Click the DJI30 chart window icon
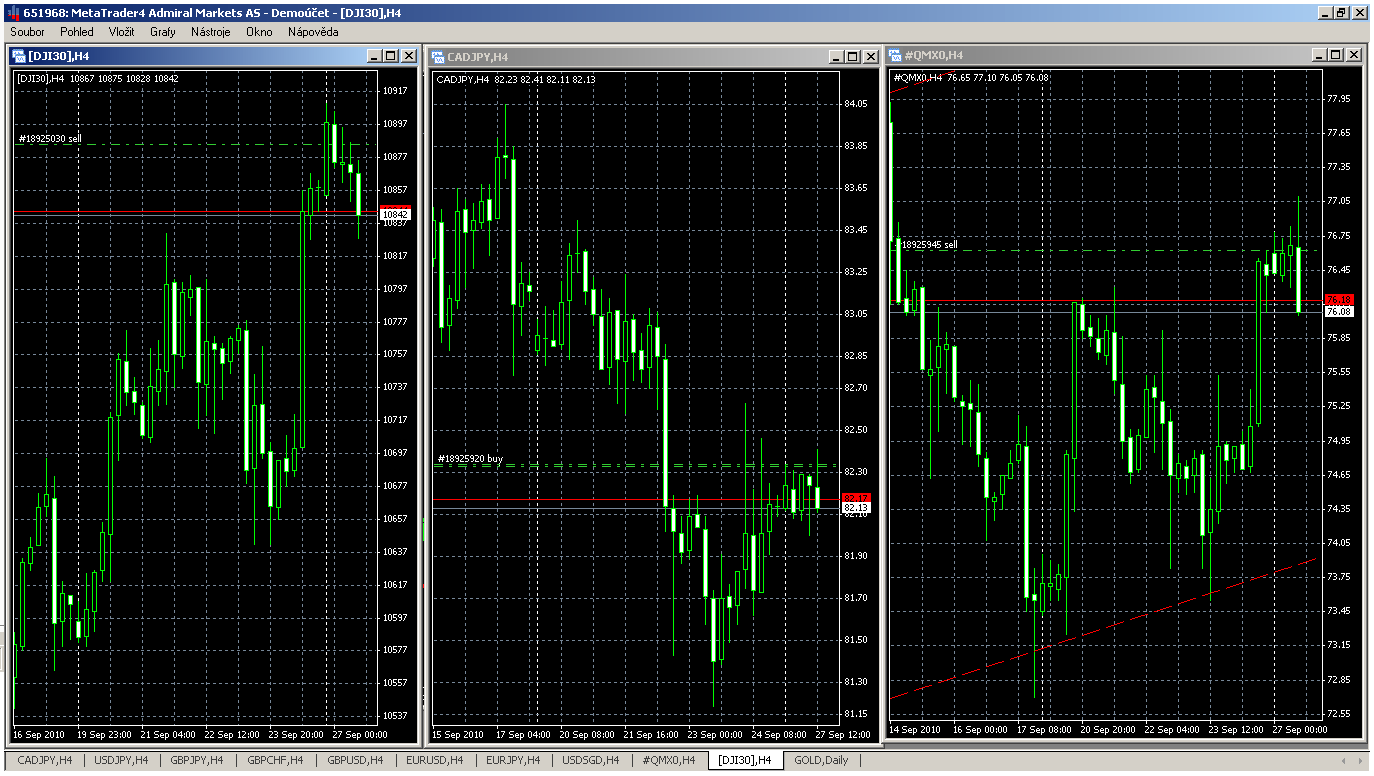Viewport: 1374px width, 776px height. [x=19, y=56]
